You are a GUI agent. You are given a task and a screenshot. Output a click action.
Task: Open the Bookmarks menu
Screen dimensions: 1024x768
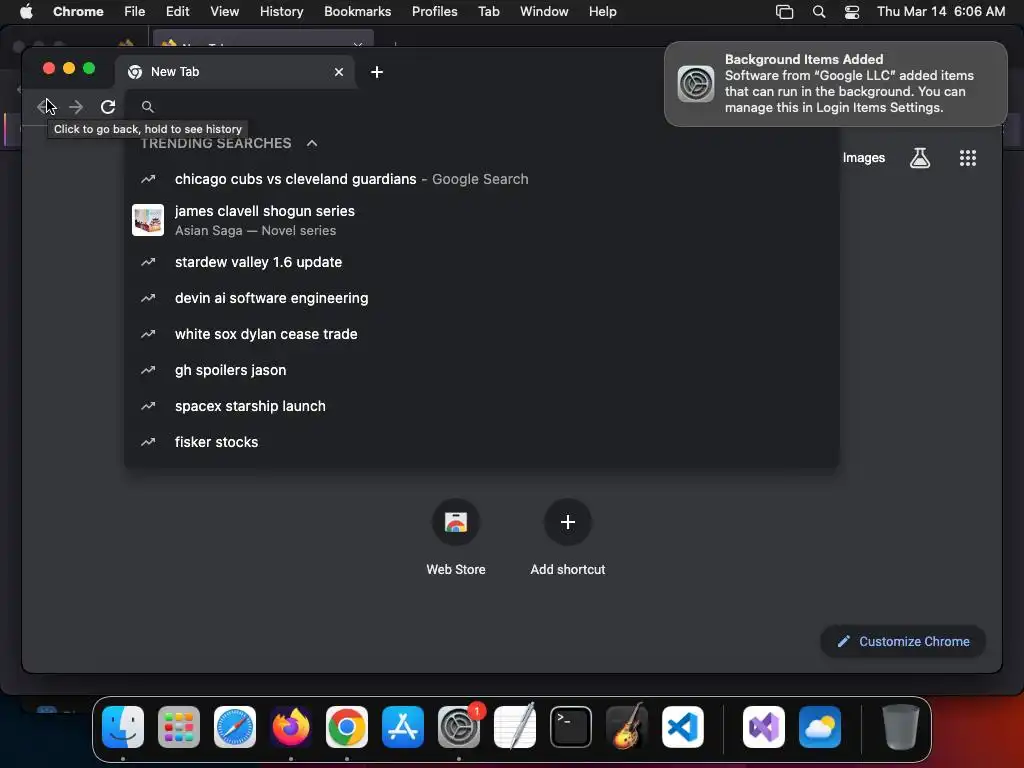[357, 11]
